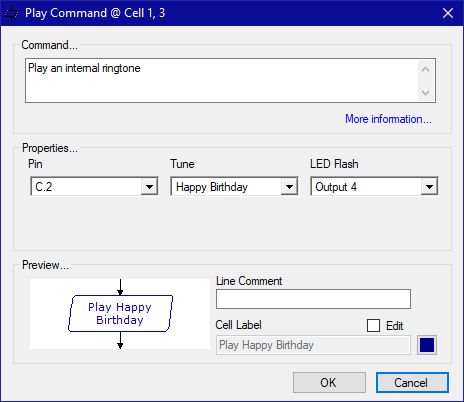The height and width of the screenshot is (402, 464).
Task: Open the Tune dropdown list
Action: click(289, 187)
